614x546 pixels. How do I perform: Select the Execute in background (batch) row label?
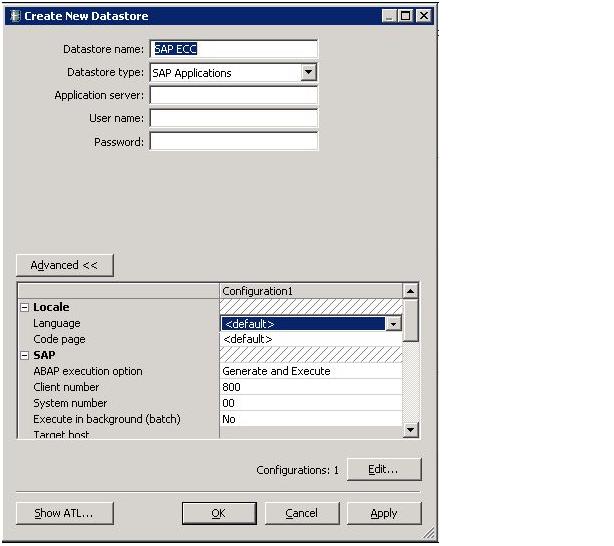coord(107,419)
